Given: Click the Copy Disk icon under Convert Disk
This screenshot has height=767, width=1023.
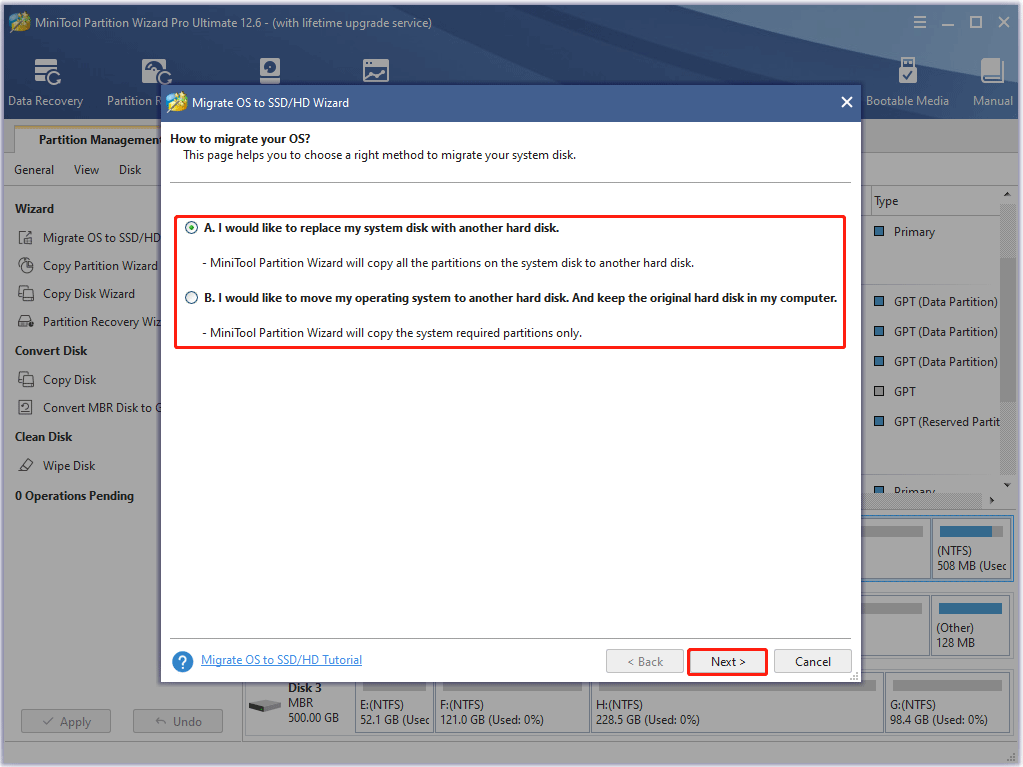Looking at the screenshot, I should (25, 379).
